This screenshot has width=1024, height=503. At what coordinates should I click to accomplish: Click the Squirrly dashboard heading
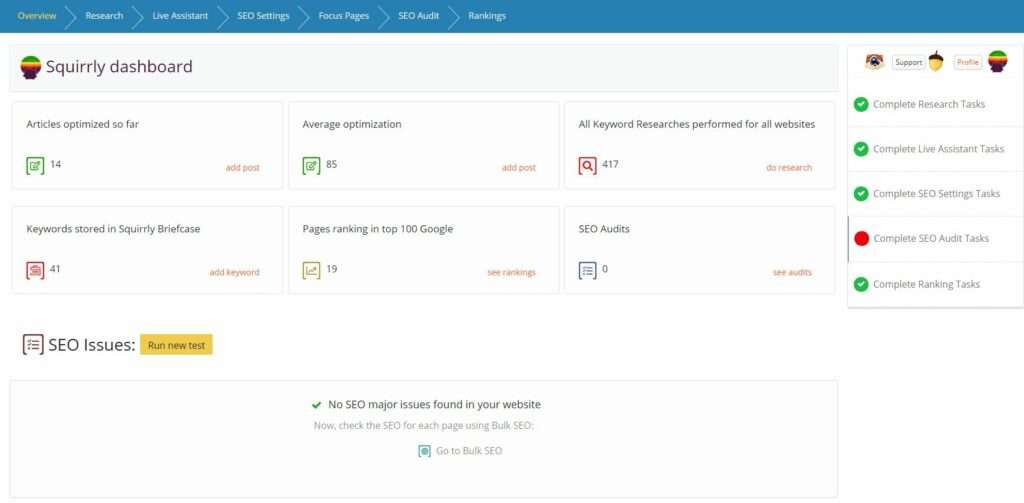pos(119,67)
